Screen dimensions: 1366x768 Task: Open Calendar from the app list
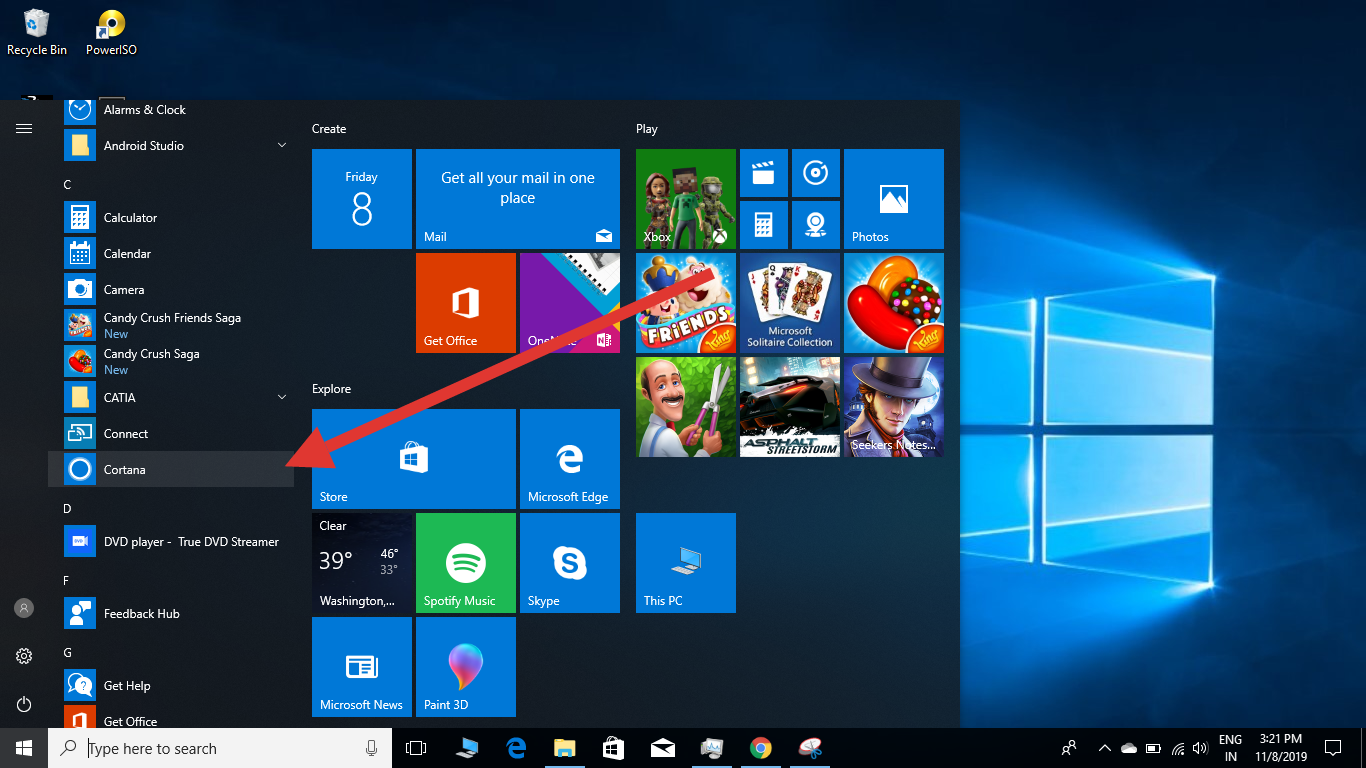pyautogui.click(x=170, y=254)
